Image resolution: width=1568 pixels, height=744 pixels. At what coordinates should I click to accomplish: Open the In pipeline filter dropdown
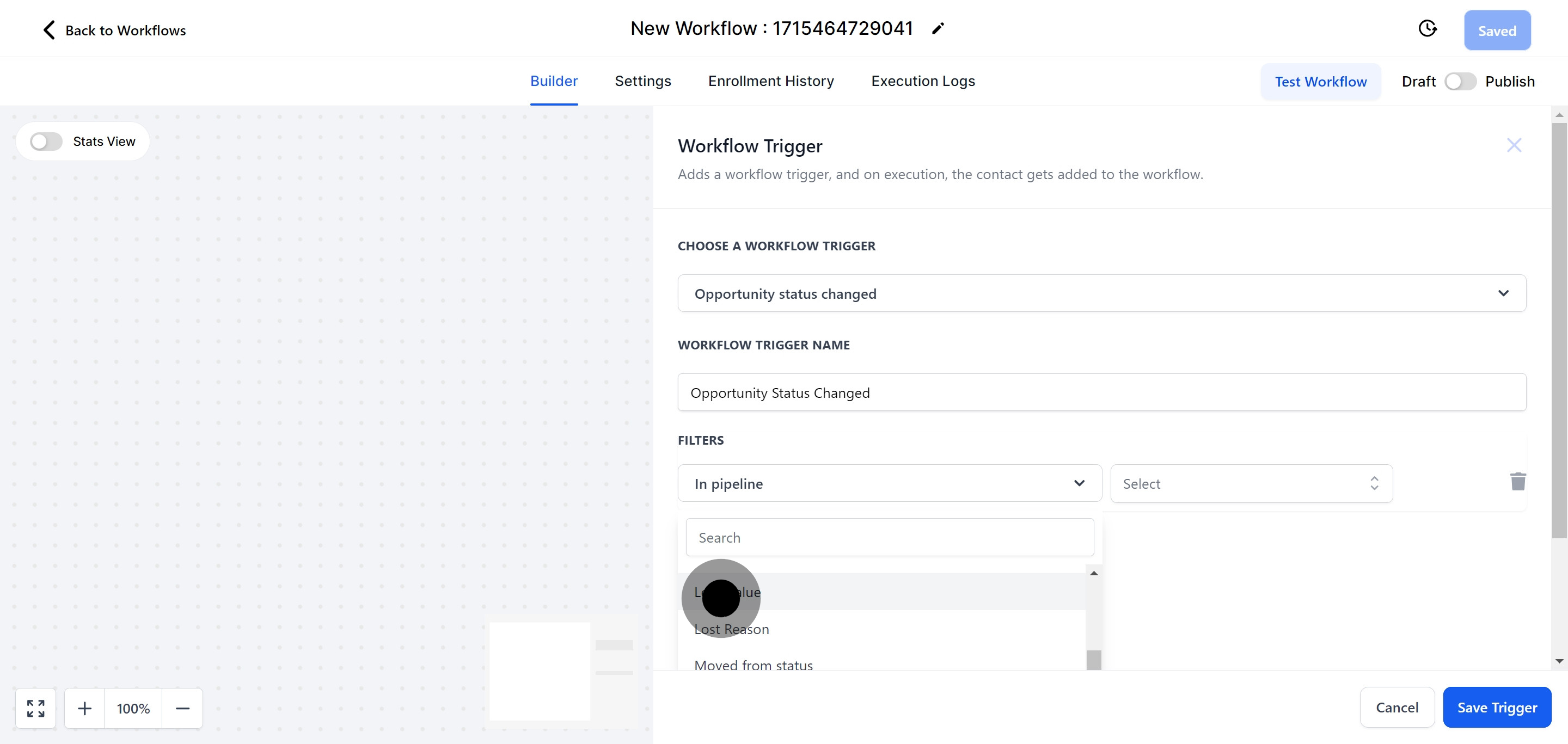889,484
